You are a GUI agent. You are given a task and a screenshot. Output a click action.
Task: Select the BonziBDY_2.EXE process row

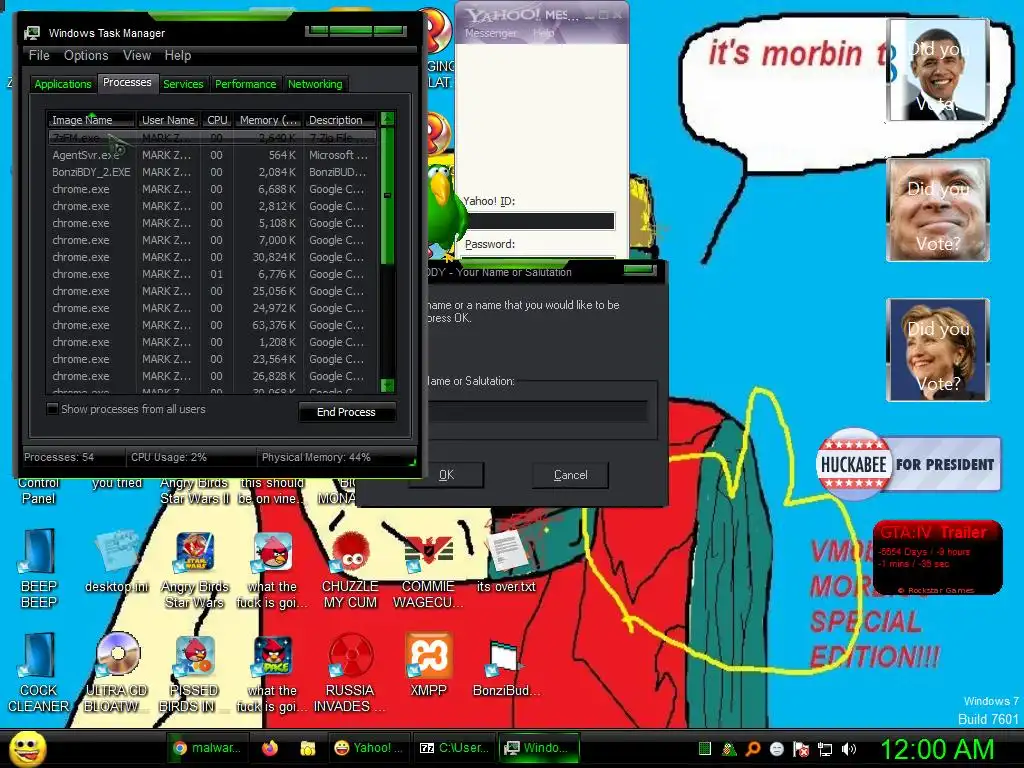click(212, 172)
